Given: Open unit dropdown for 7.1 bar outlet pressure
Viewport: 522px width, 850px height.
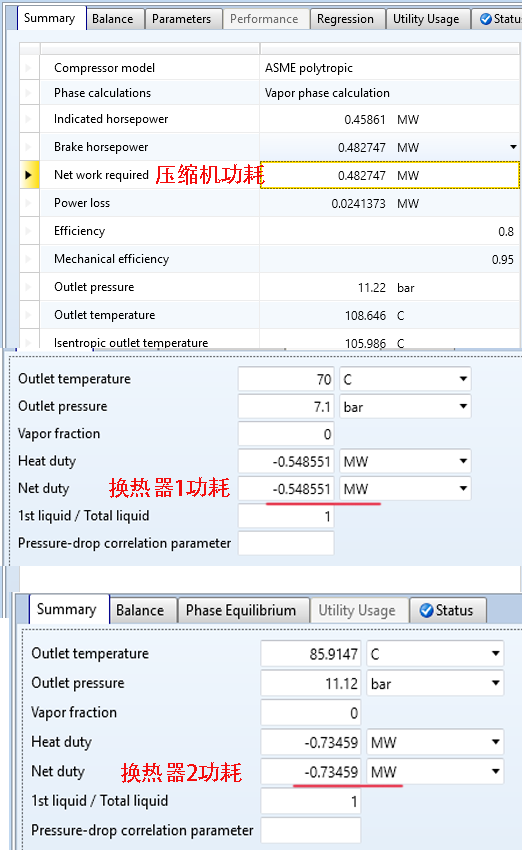Looking at the screenshot, I should (x=463, y=407).
